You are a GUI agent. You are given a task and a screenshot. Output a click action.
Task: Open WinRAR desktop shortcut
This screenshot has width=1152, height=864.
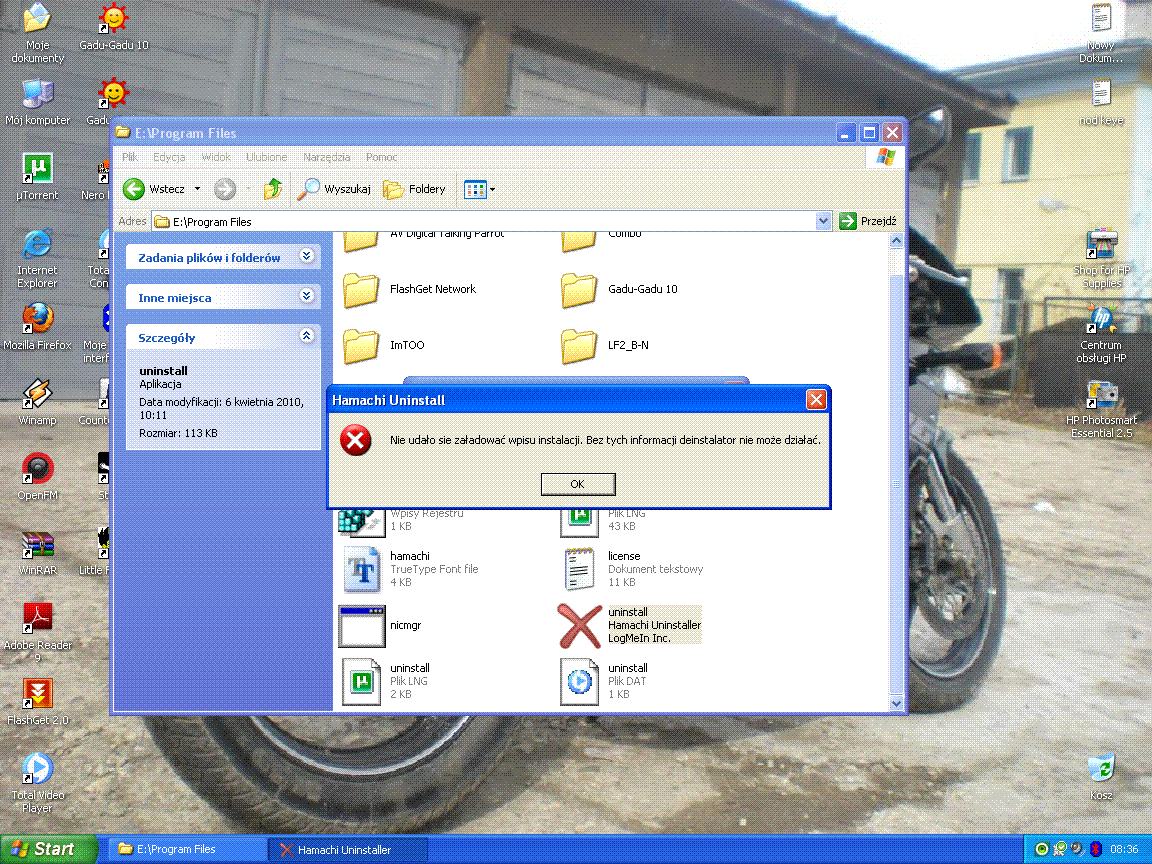[37, 552]
